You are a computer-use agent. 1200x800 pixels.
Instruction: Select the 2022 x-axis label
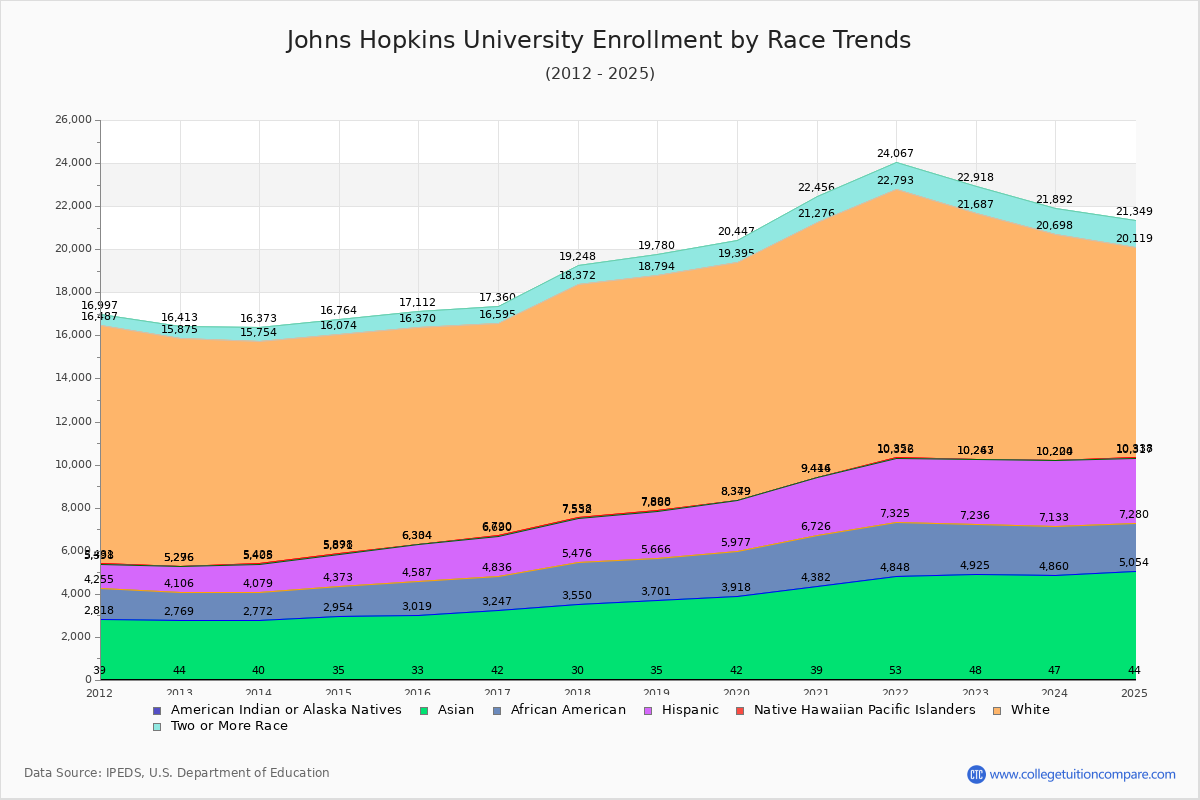coord(895,691)
